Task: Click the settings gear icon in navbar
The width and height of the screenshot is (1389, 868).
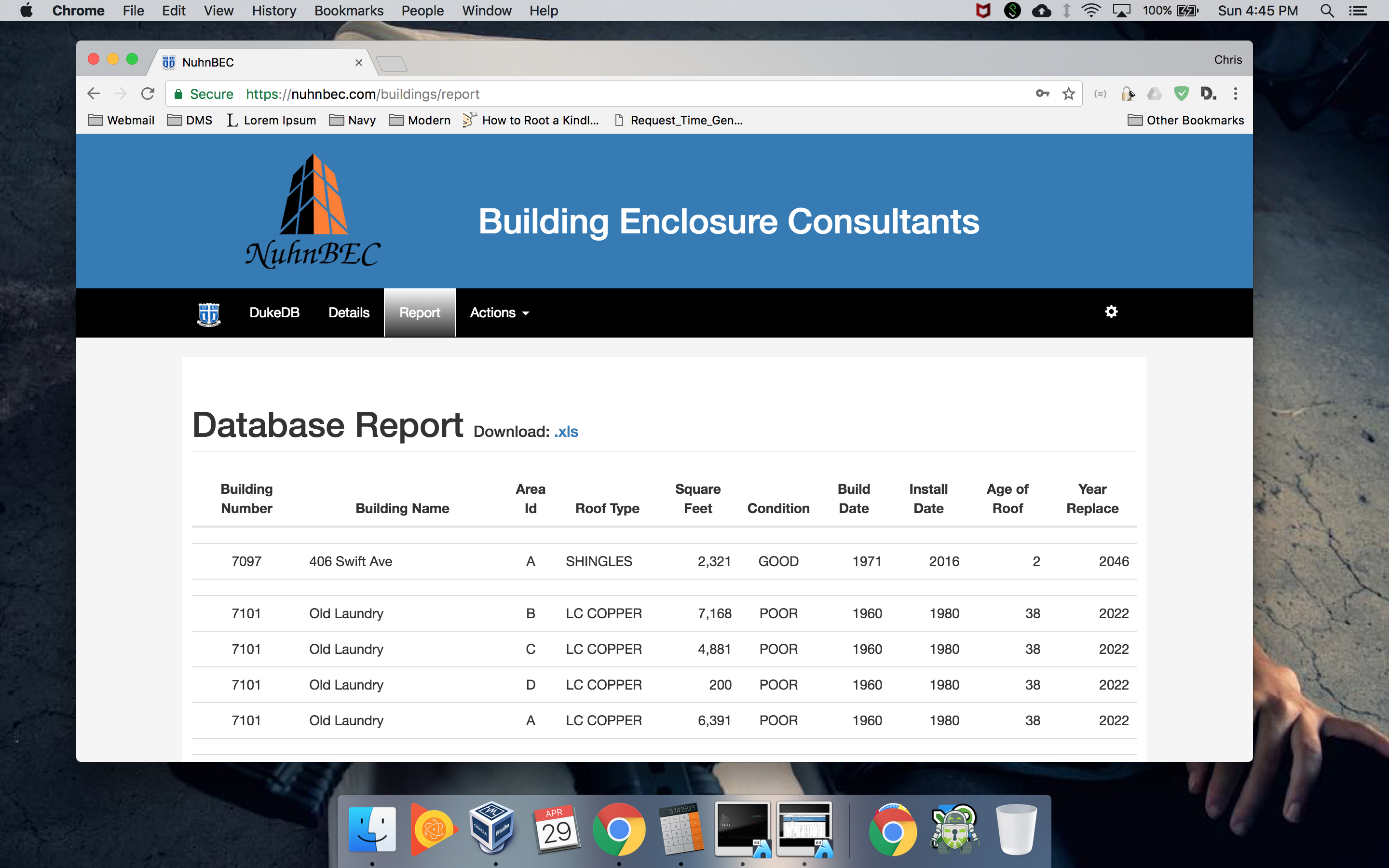Action: coord(1111,312)
